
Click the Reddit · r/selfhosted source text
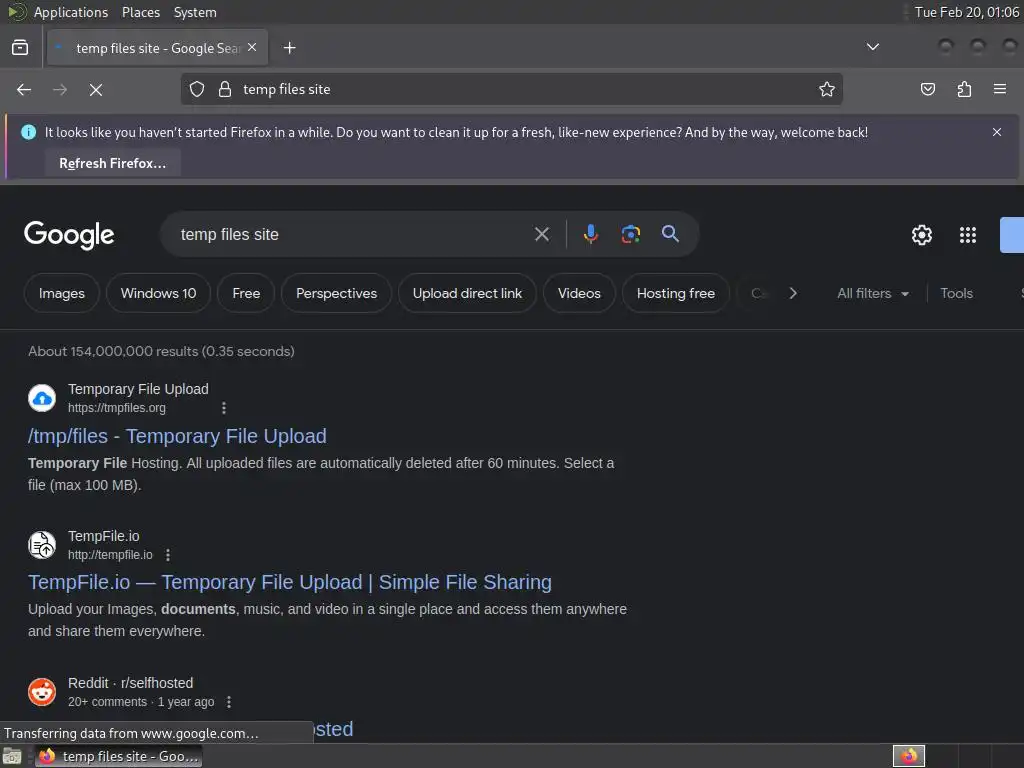(131, 683)
